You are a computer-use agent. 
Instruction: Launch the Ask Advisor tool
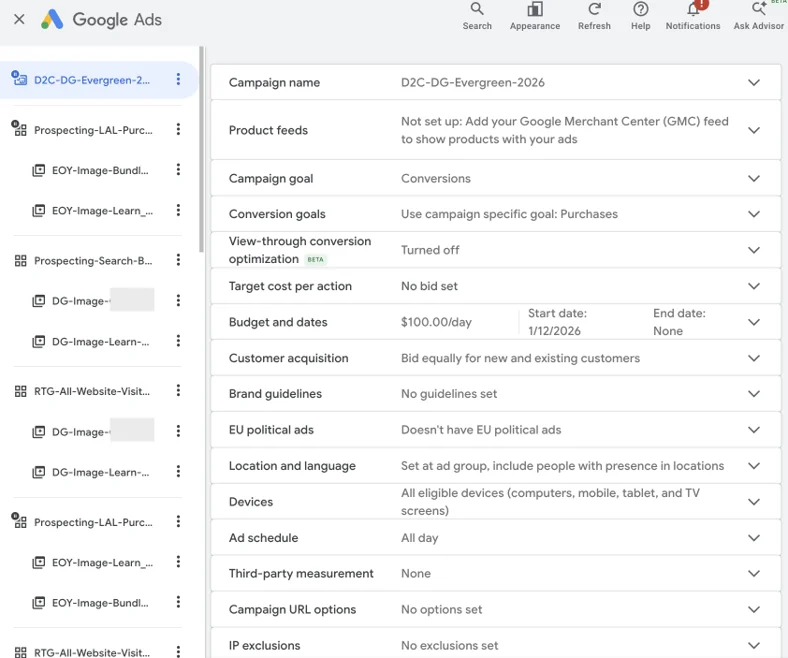click(758, 16)
